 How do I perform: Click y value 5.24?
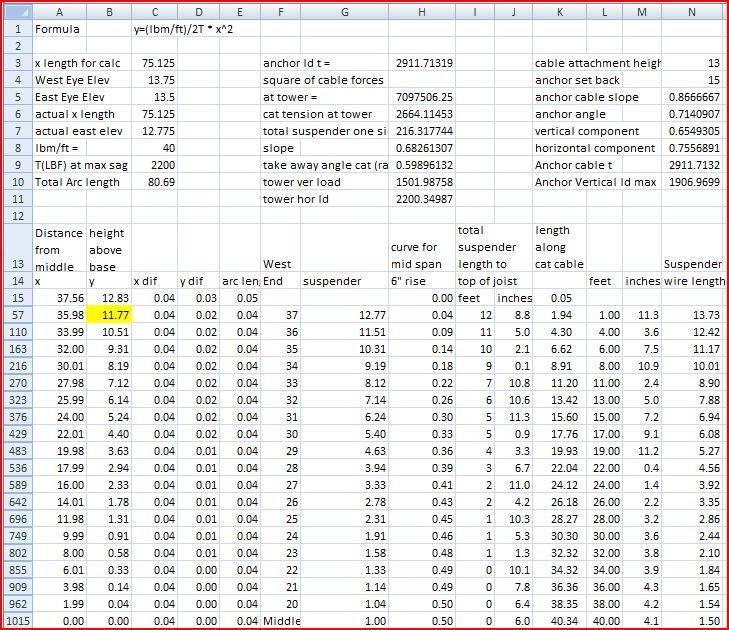109,417
